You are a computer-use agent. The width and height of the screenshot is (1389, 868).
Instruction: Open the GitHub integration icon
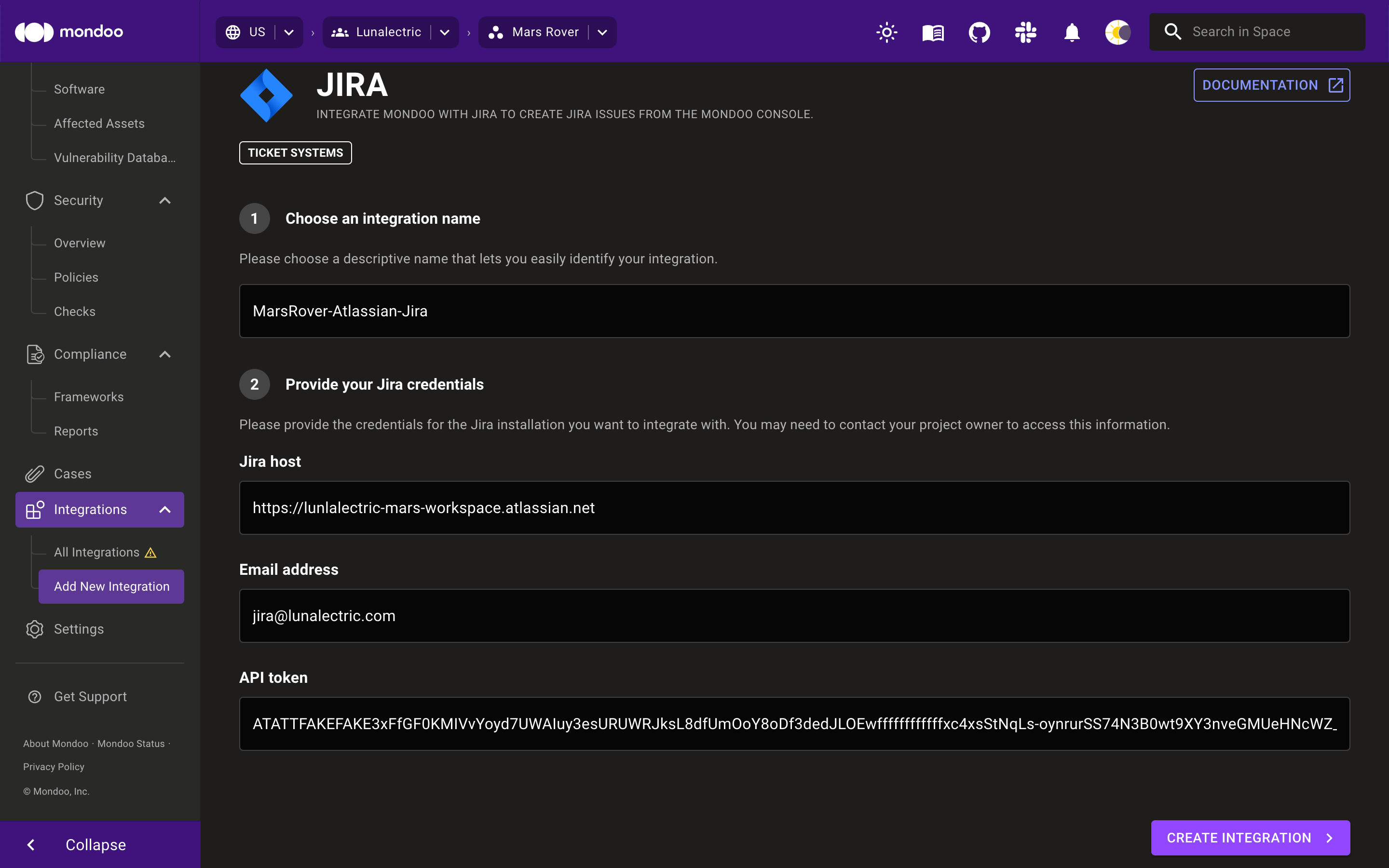tap(979, 32)
